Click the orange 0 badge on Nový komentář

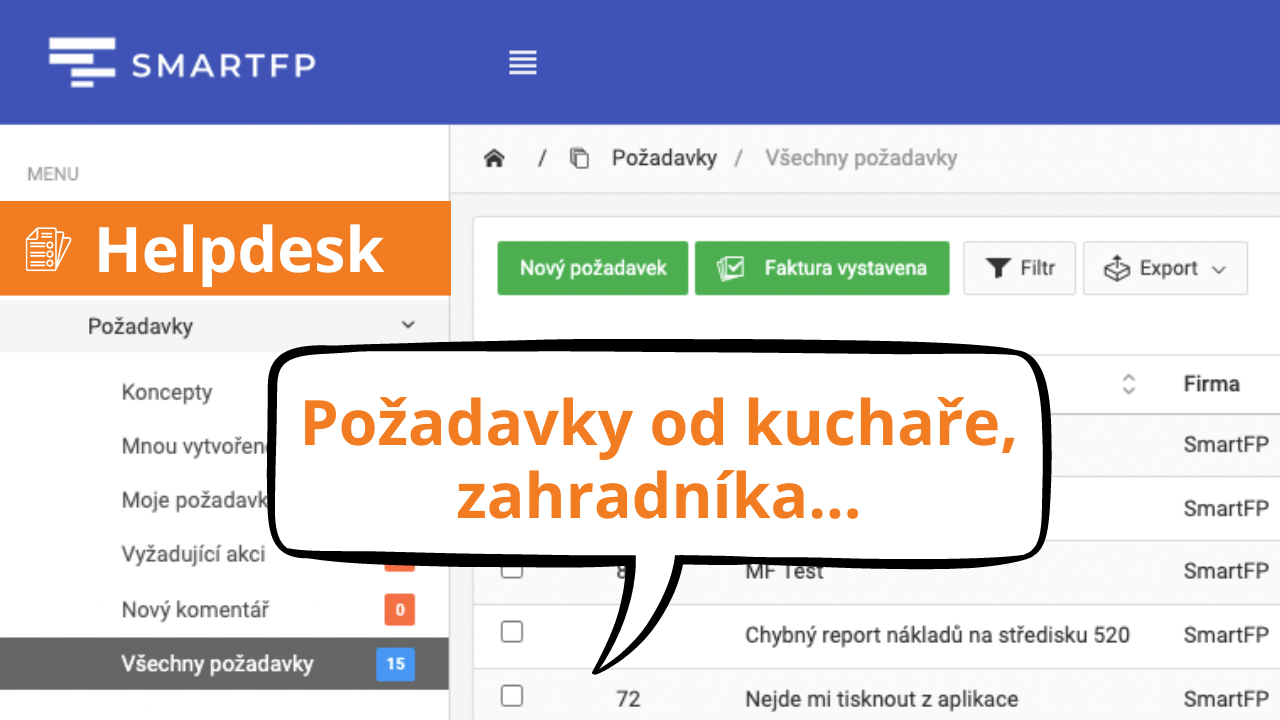click(x=399, y=610)
